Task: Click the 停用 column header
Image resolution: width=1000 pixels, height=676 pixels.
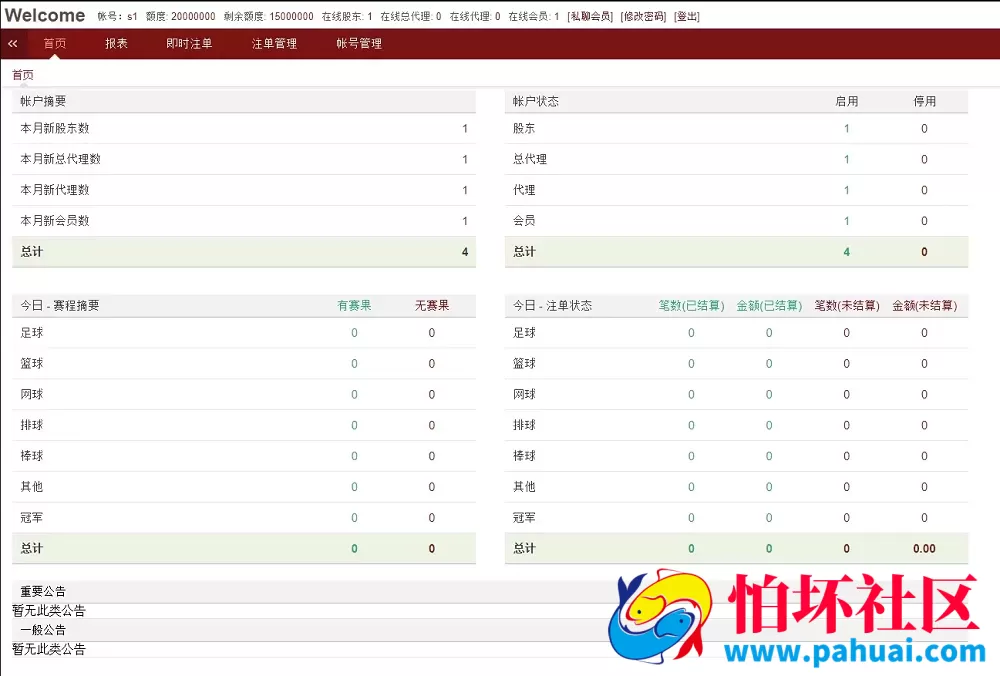Action: coord(924,101)
